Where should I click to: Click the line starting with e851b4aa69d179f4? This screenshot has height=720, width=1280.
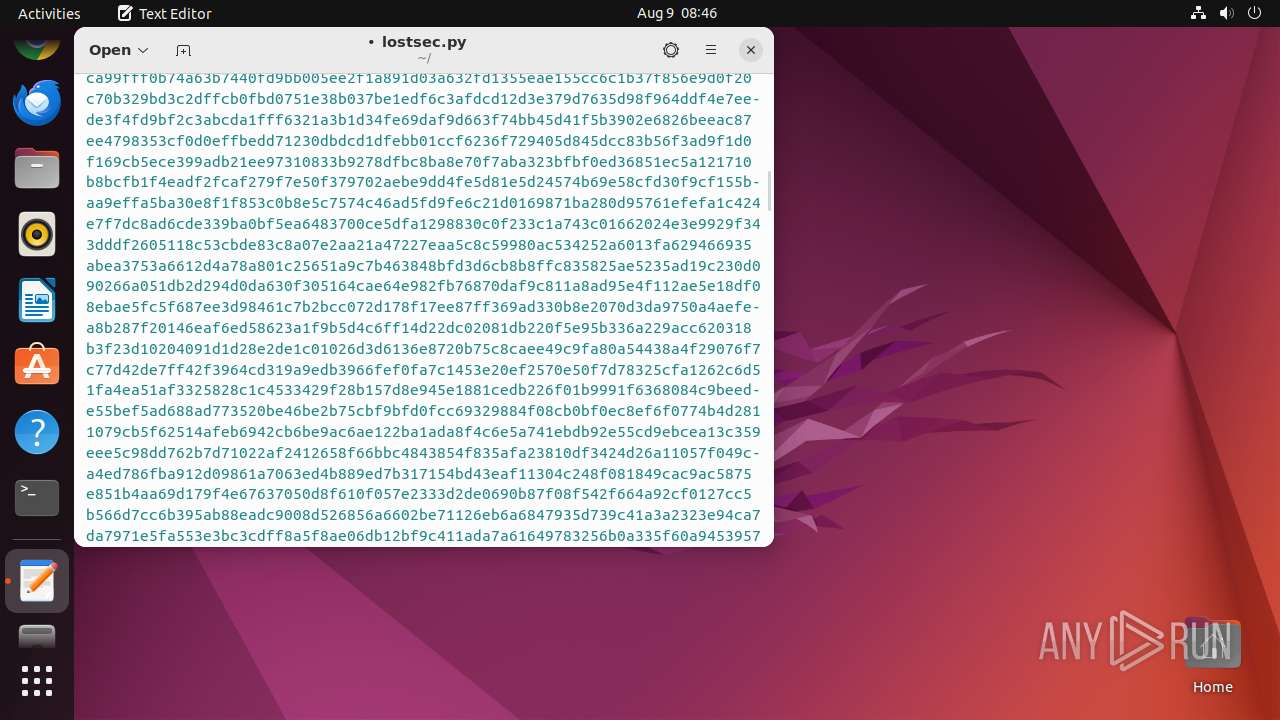tap(419, 495)
